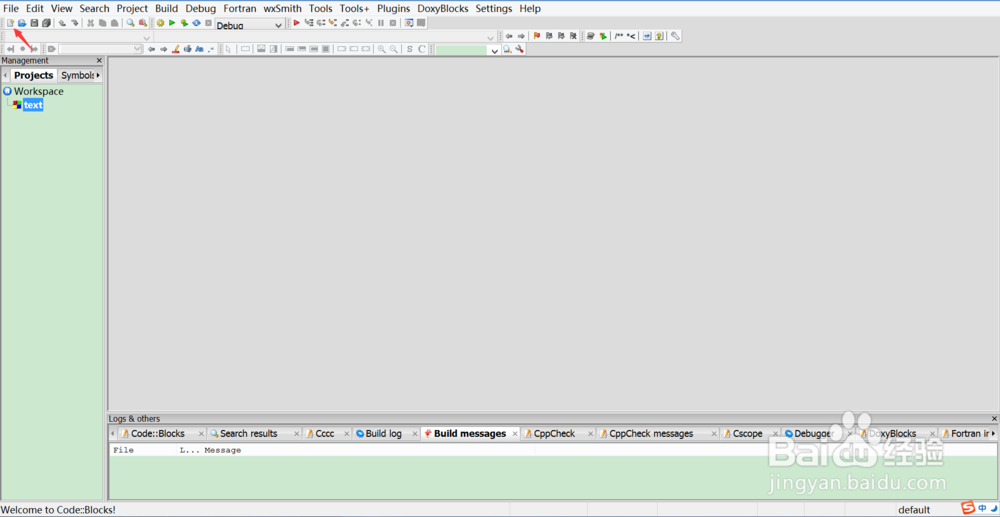Switch to the CppCheck messages tab

(651, 433)
